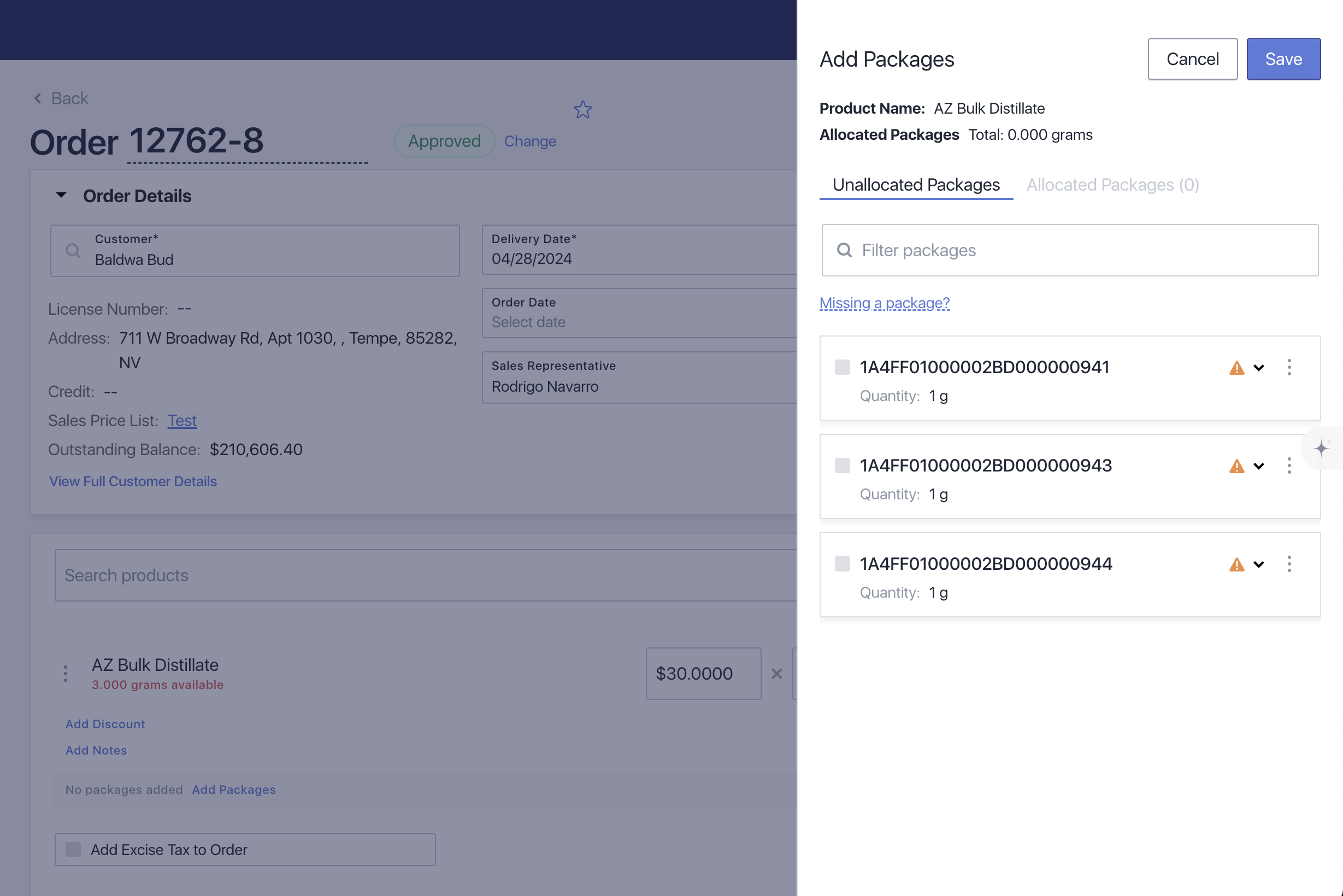1343x896 pixels.
Task: Click the favorite star icon beside the order
Action: click(582, 110)
